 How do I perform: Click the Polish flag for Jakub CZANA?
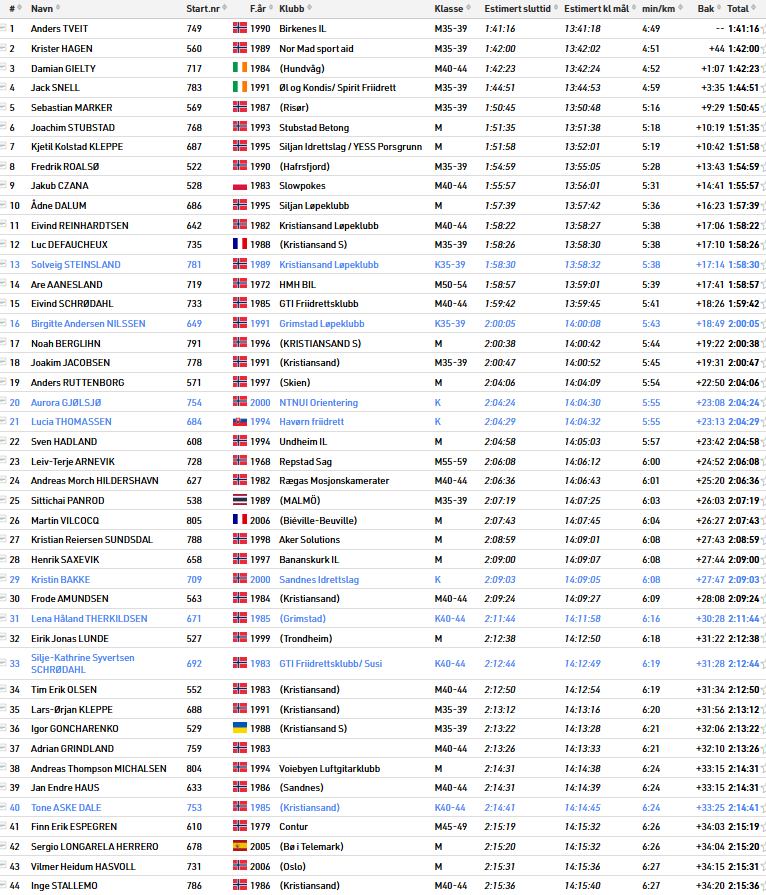240,186
